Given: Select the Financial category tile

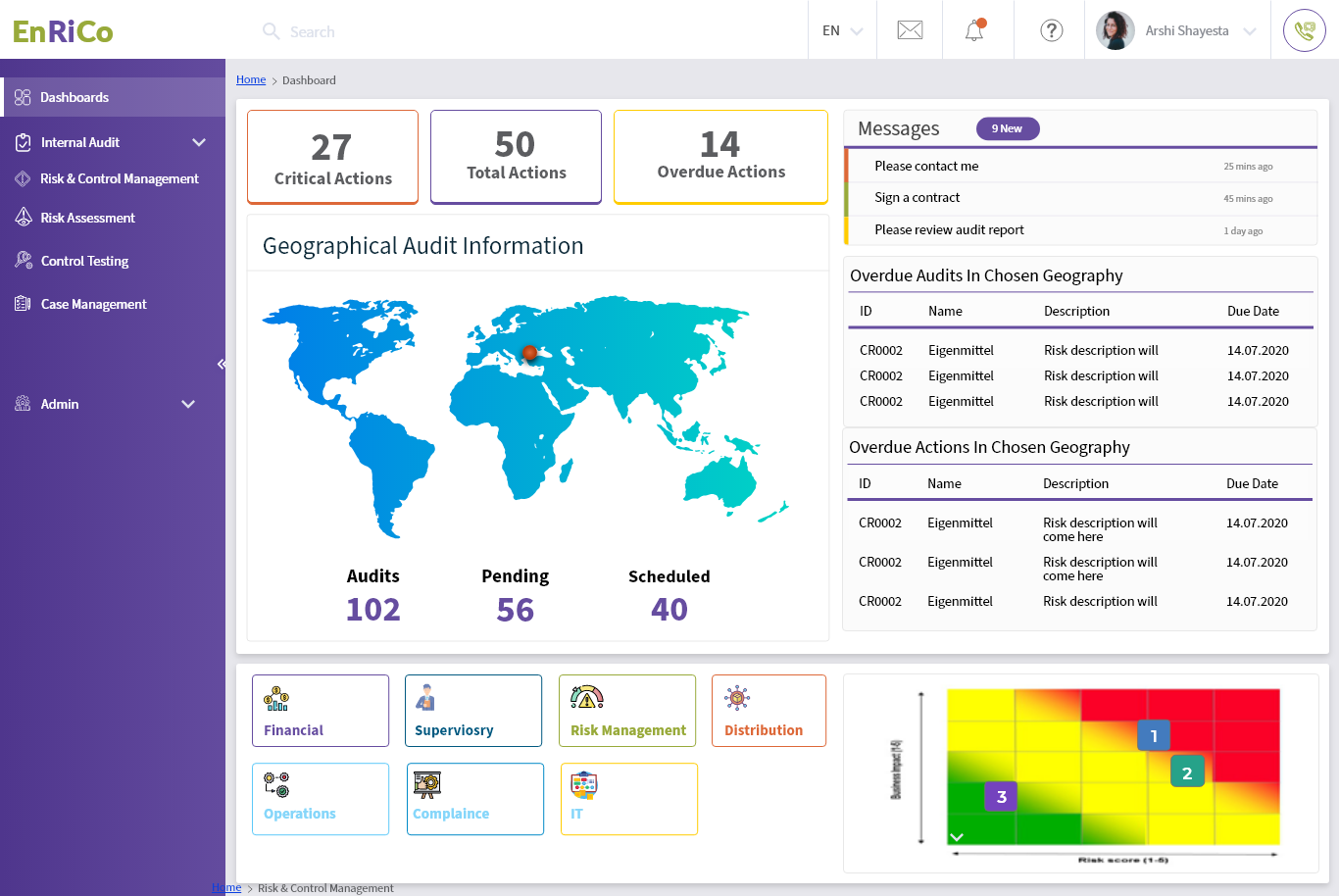Looking at the screenshot, I should 321,710.
